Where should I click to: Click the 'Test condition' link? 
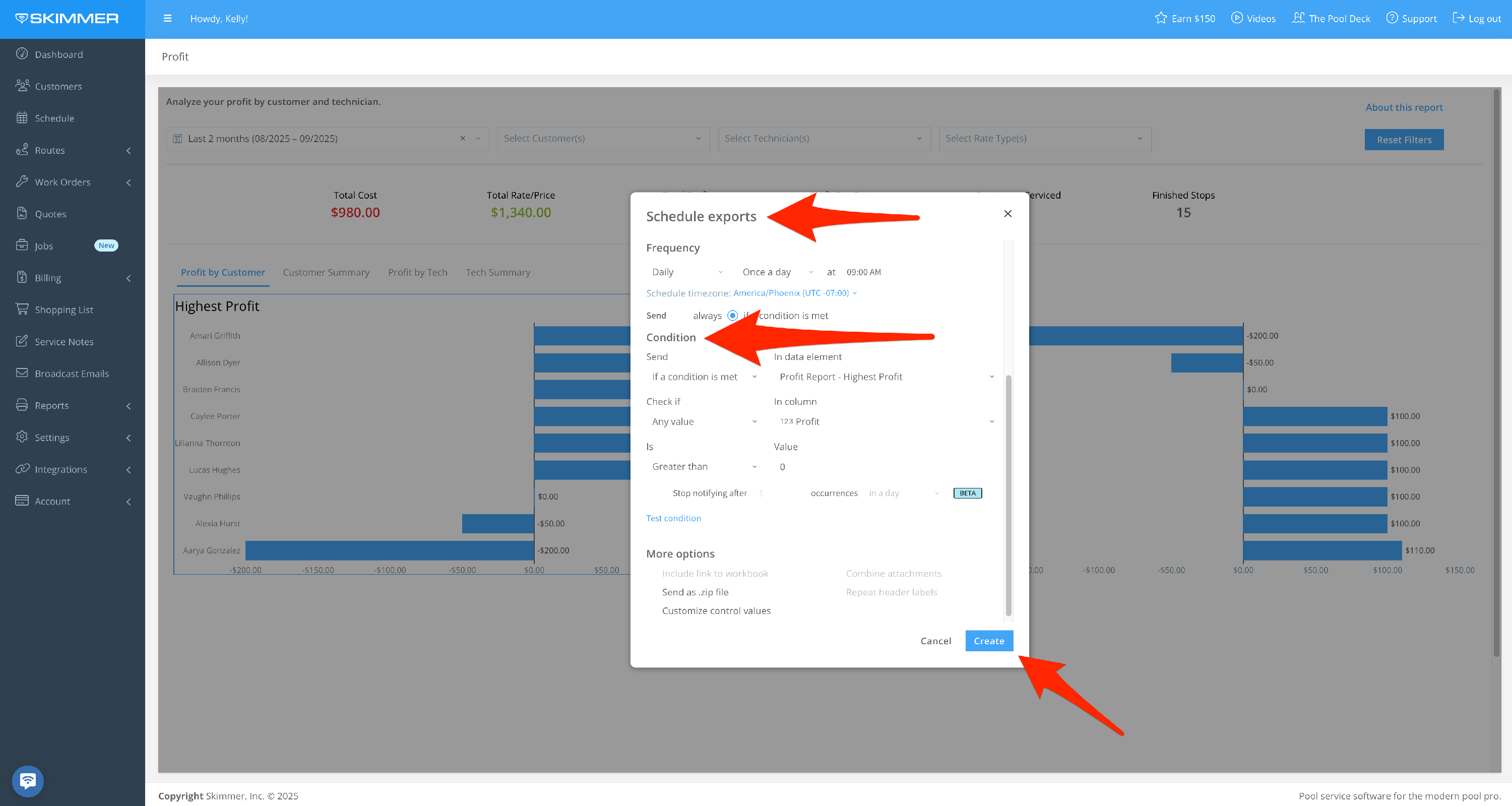(x=673, y=518)
